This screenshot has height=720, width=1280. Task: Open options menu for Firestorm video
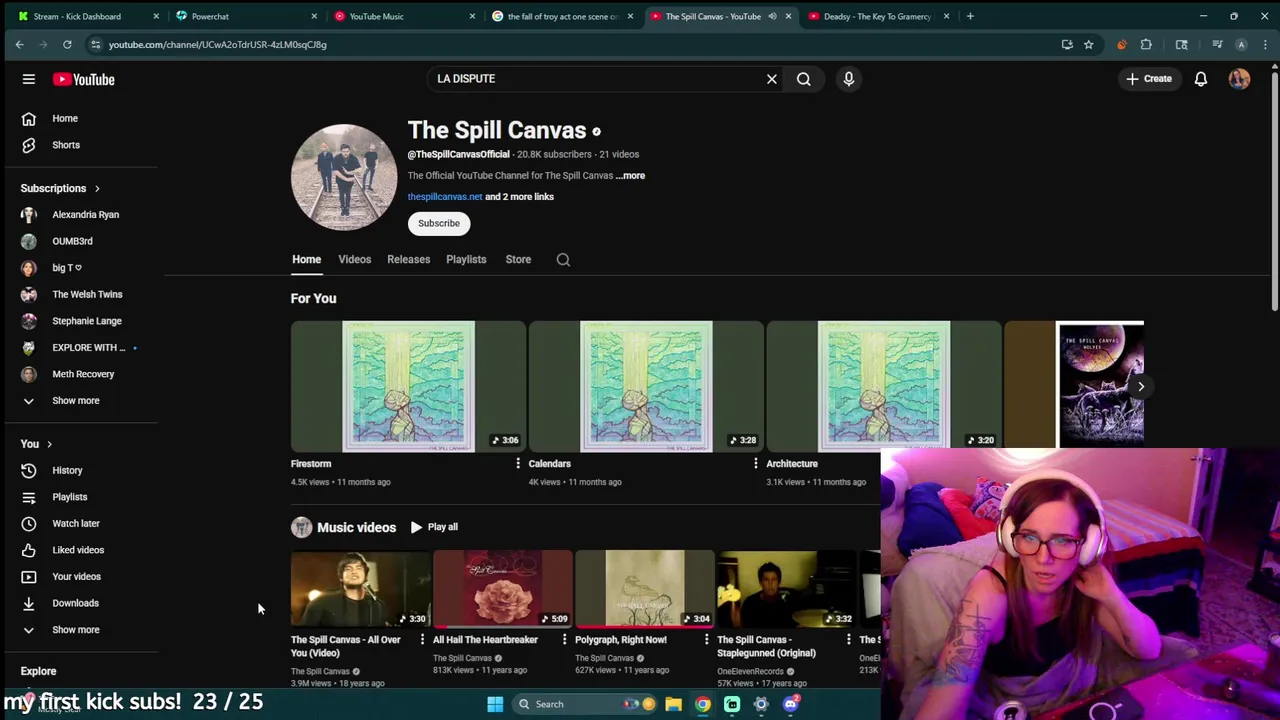[517, 464]
